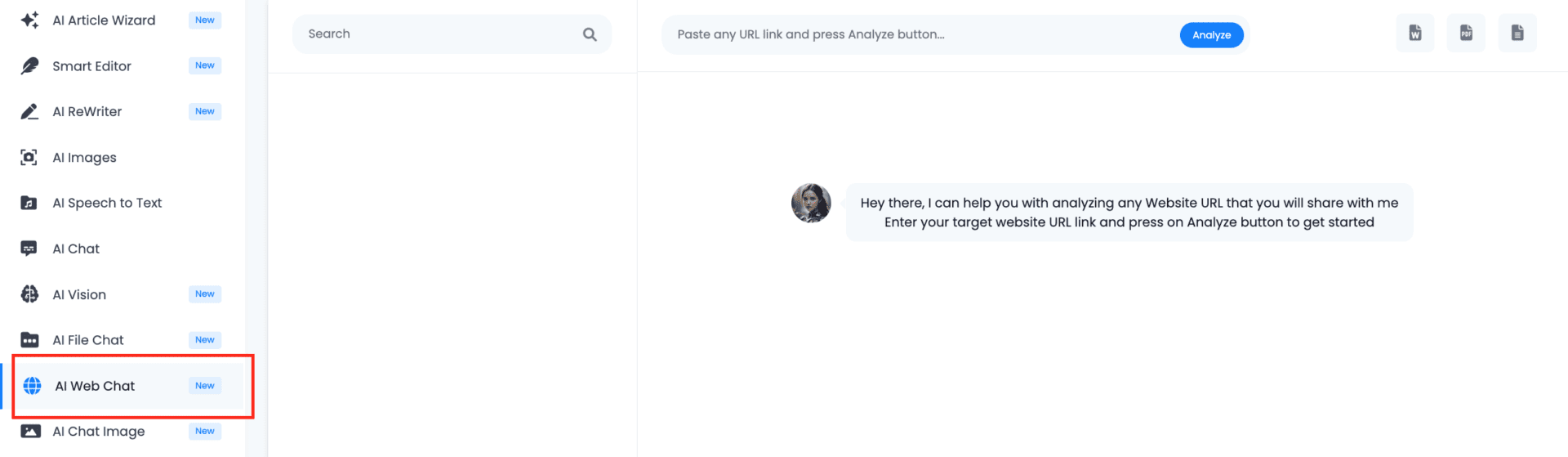1568x457 pixels.
Task: Open the AI Article Wizard sparkle icon
Action: (x=29, y=20)
